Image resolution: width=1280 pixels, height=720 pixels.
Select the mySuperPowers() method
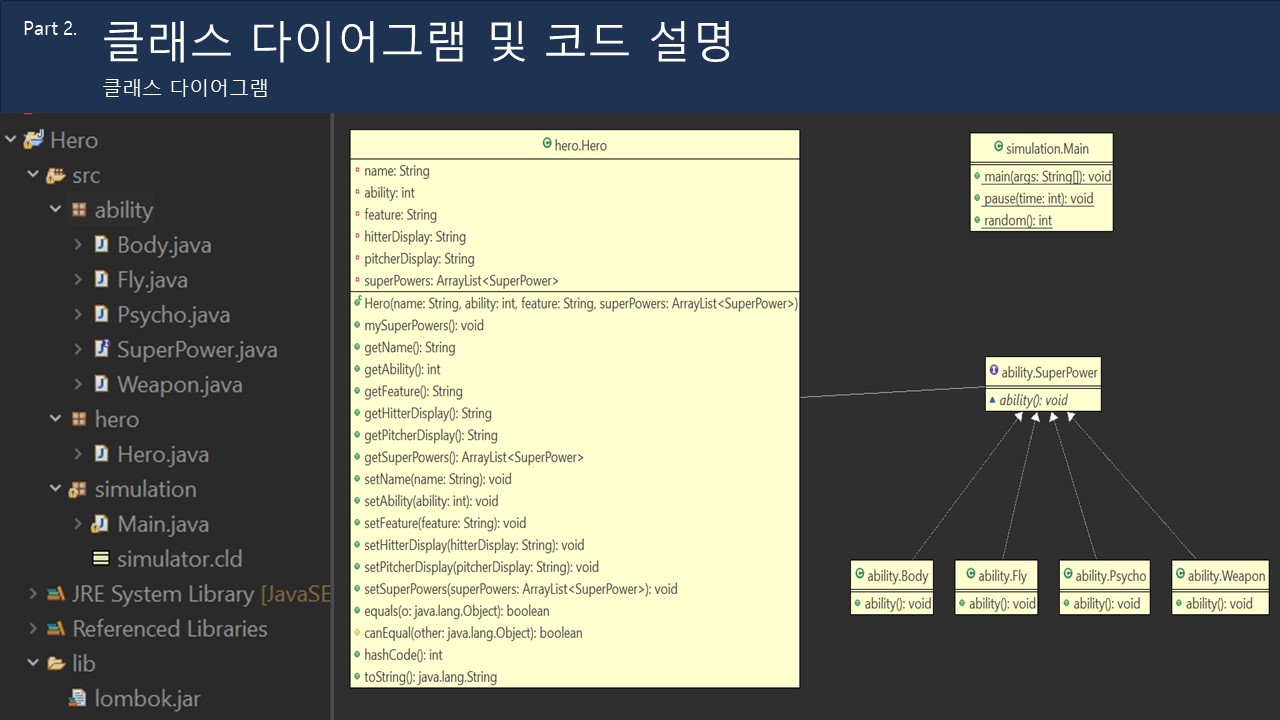pos(424,325)
